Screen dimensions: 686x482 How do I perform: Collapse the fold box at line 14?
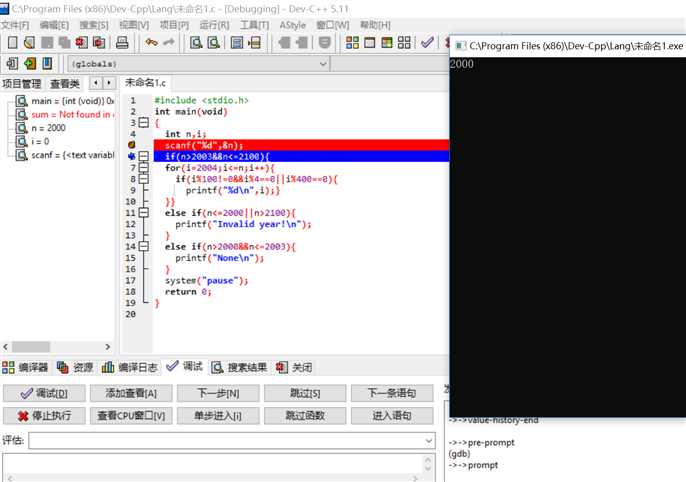144,246
